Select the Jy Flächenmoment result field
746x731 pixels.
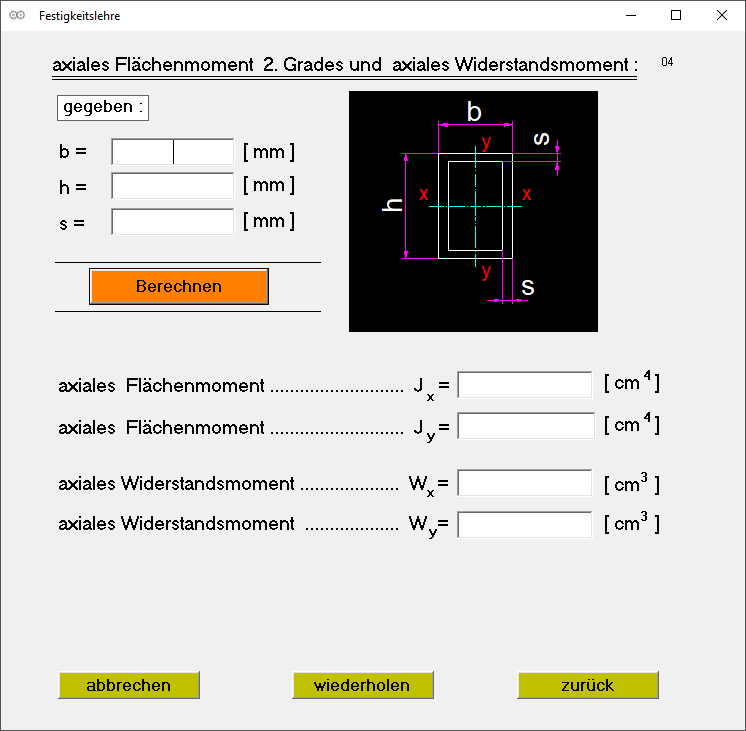coord(524,426)
